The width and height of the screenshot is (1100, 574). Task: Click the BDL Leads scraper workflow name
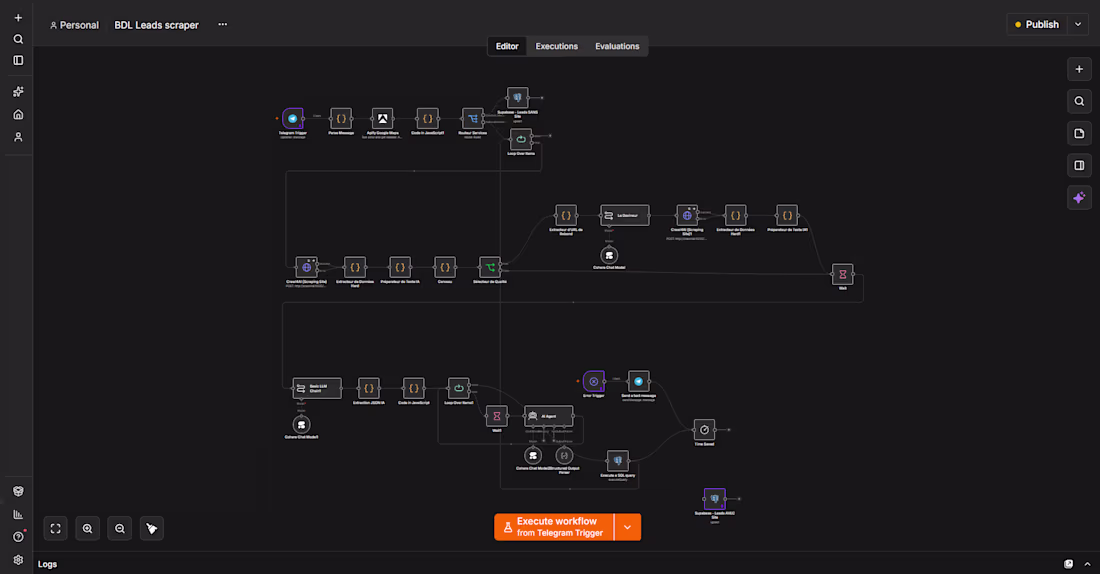pyautogui.click(x=156, y=25)
